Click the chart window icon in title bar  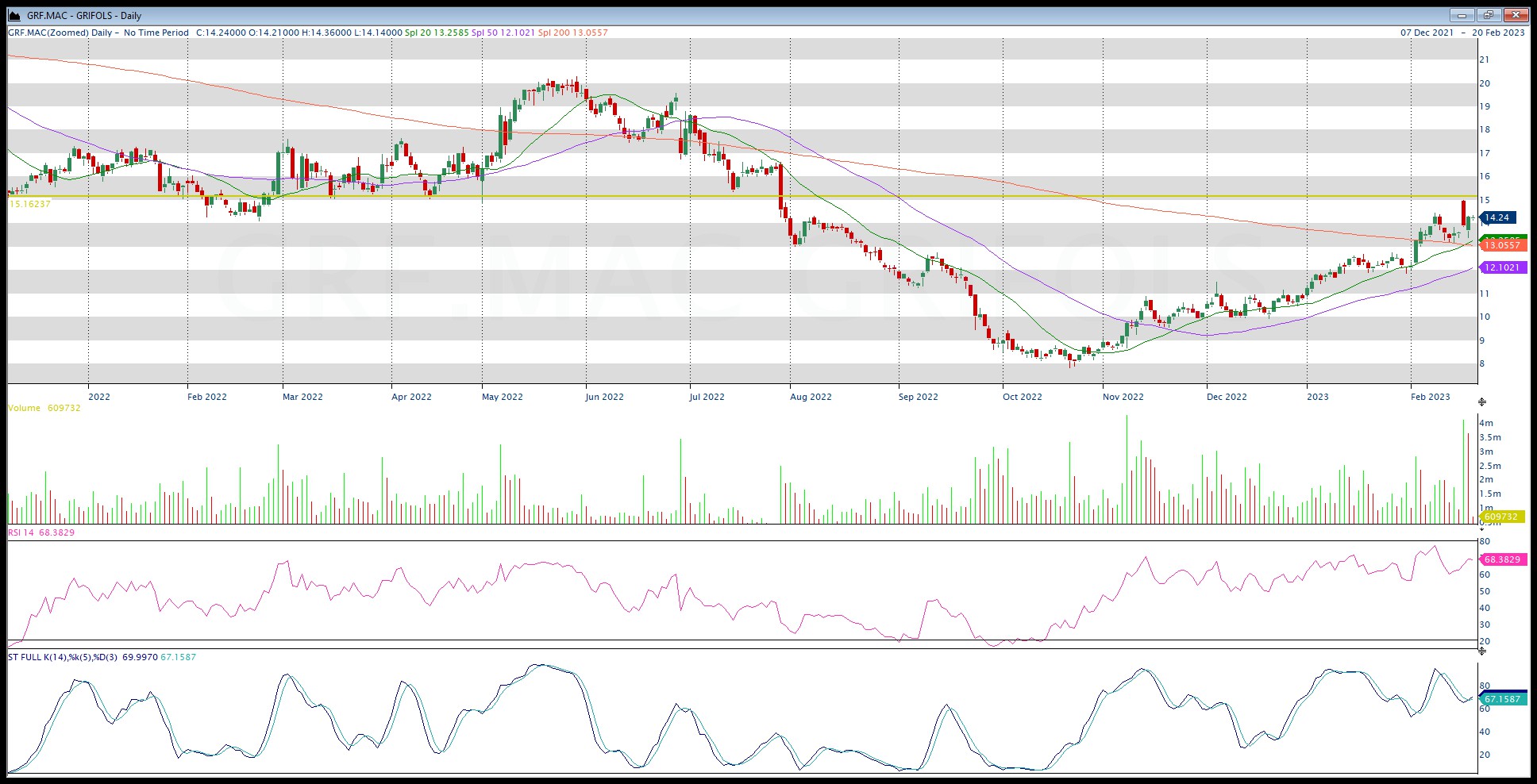tap(14, 15)
